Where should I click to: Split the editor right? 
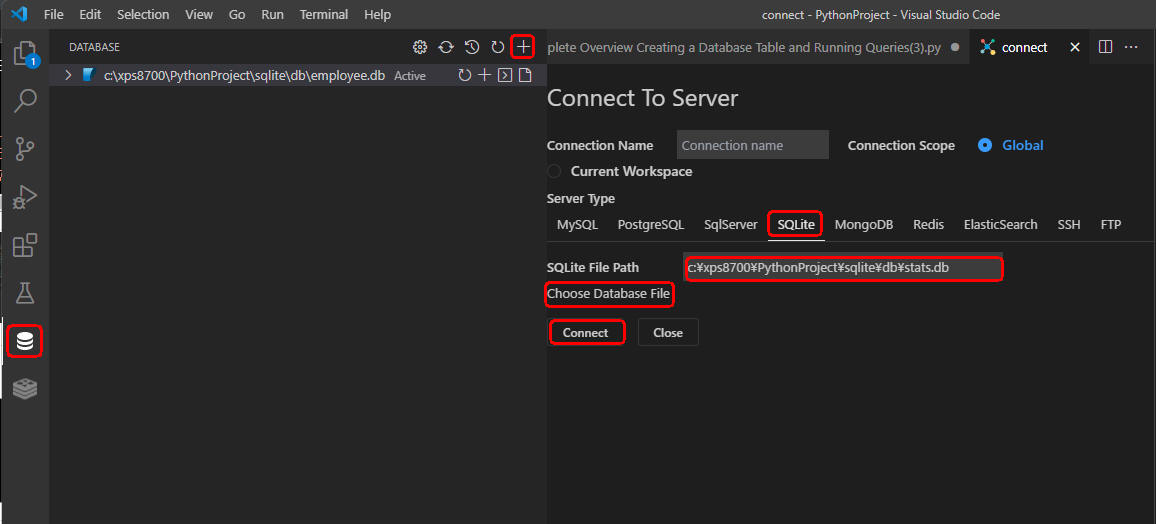point(1105,47)
